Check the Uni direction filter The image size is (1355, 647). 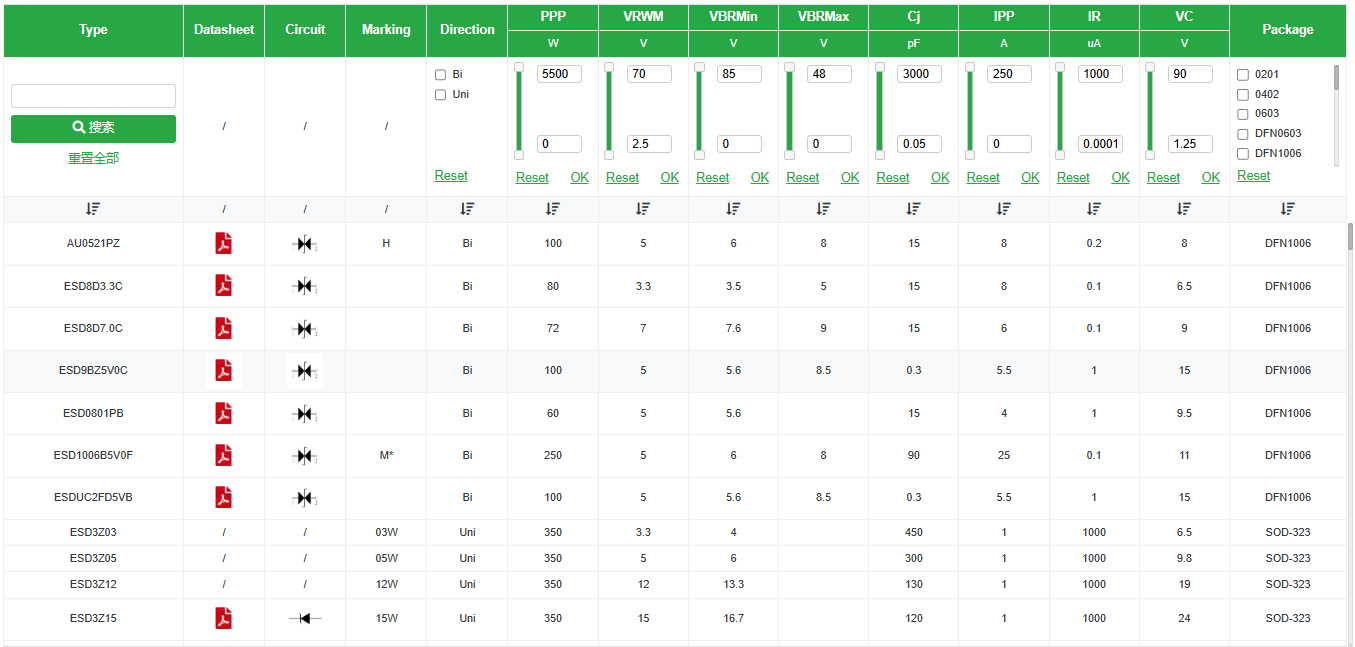pos(441,95)
